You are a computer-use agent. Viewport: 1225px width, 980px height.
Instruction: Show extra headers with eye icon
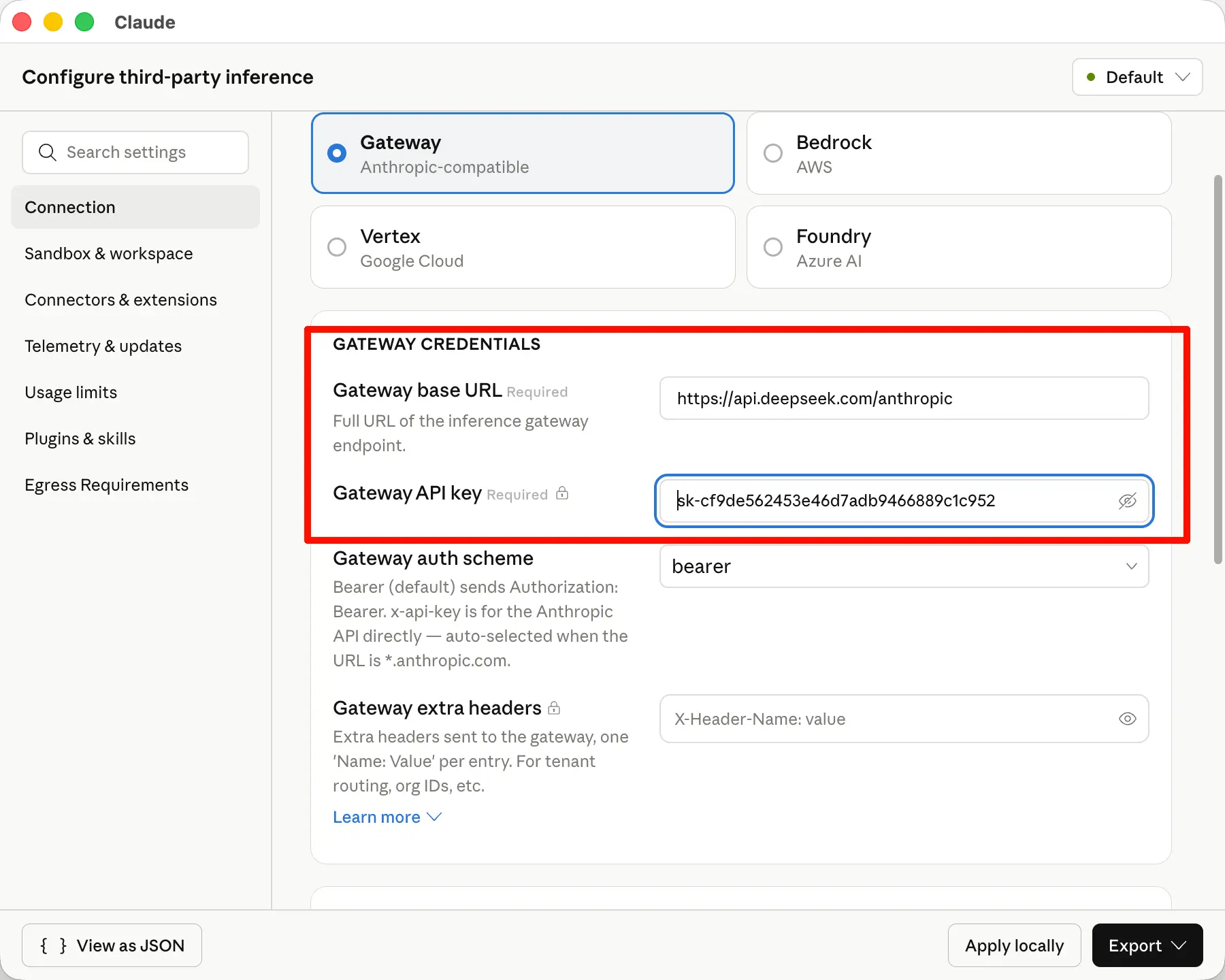tap(1127, 719)
